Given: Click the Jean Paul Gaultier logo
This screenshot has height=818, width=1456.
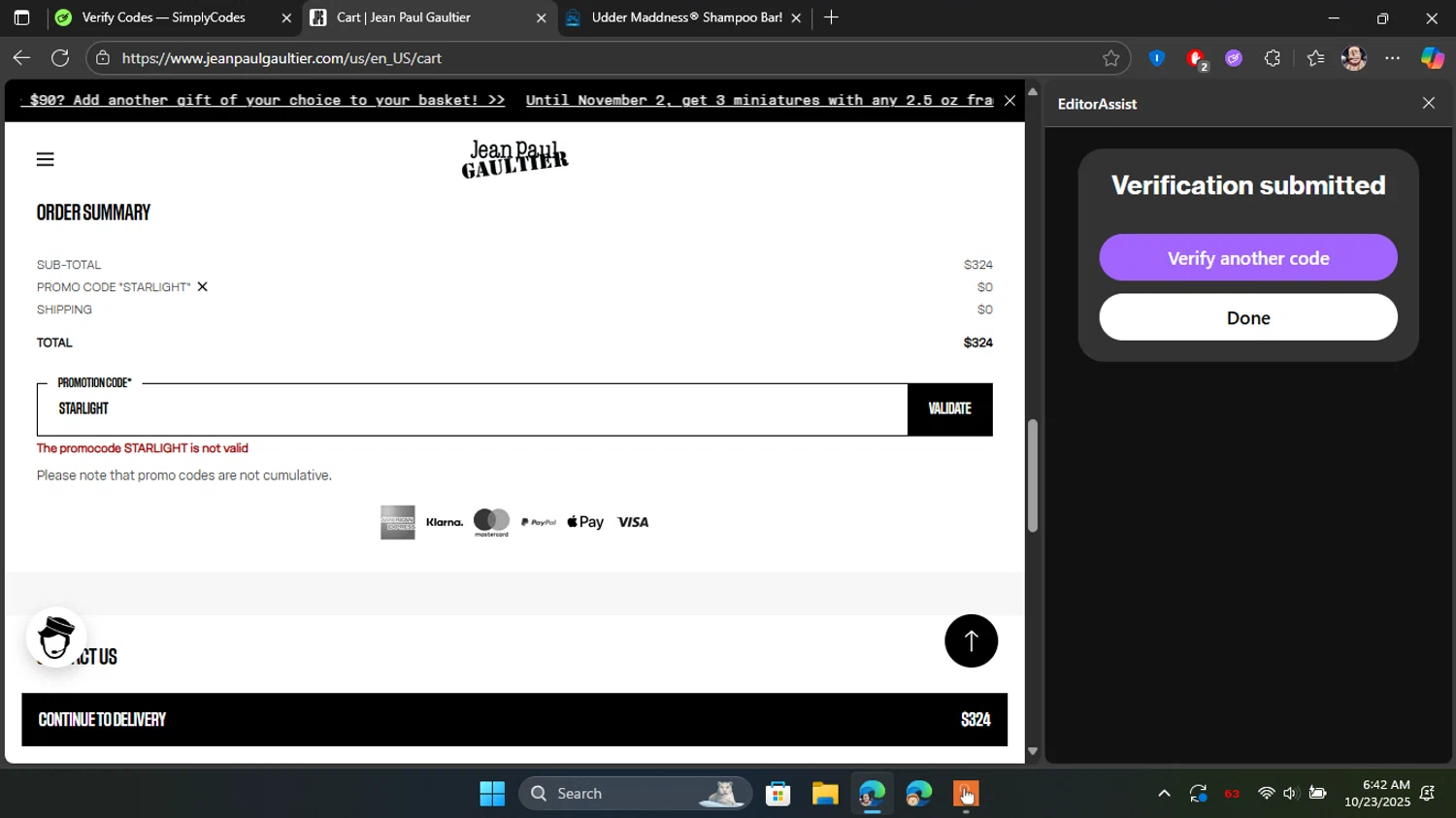Looking at the screenshot, I should click(x=514, y=159).
